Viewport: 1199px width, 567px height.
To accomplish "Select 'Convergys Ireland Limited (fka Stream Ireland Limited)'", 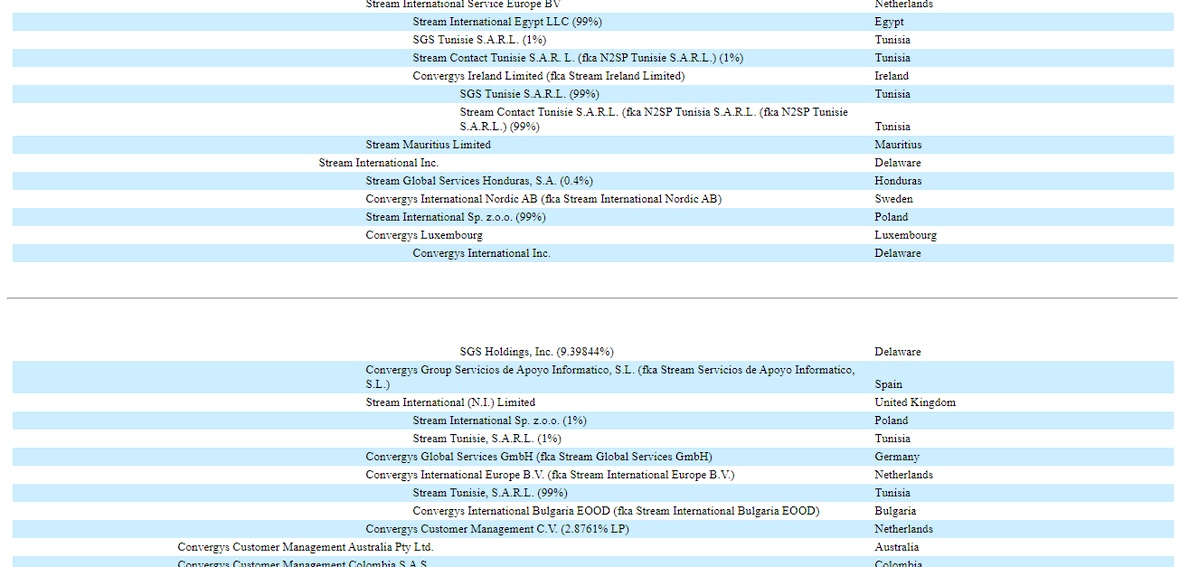I will pos(549,77).
